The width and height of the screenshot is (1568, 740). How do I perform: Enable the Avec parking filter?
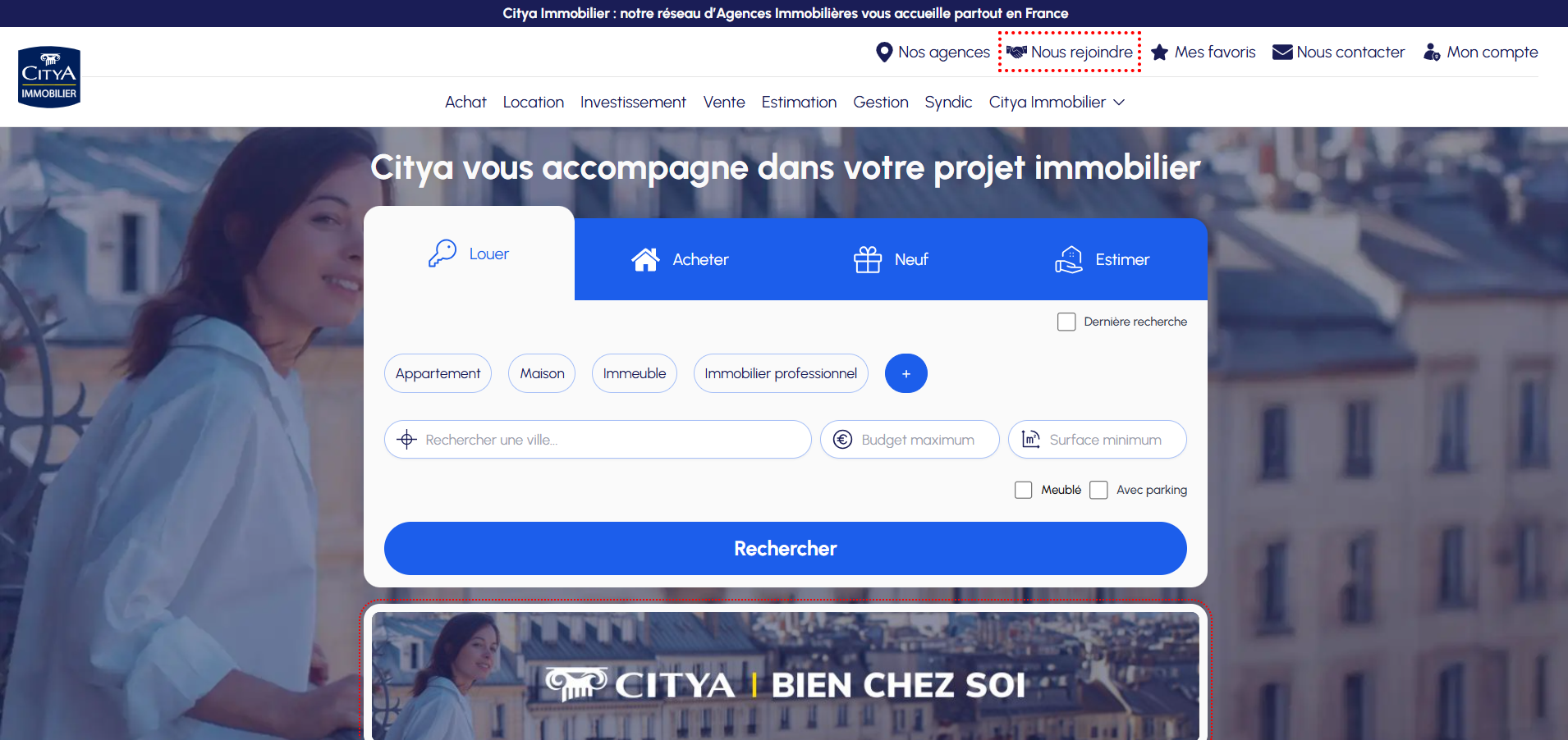(1099, 489)
